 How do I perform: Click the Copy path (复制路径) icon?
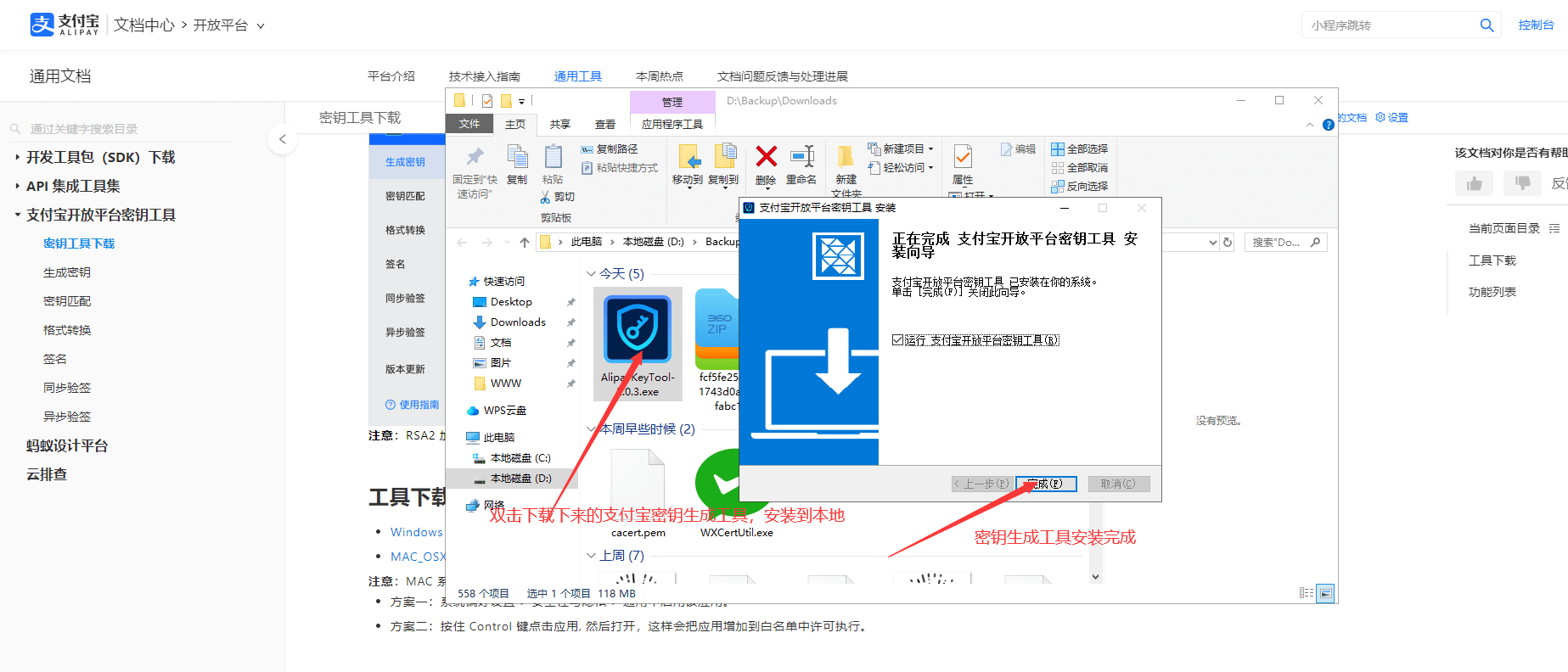(x=587, y=149)
